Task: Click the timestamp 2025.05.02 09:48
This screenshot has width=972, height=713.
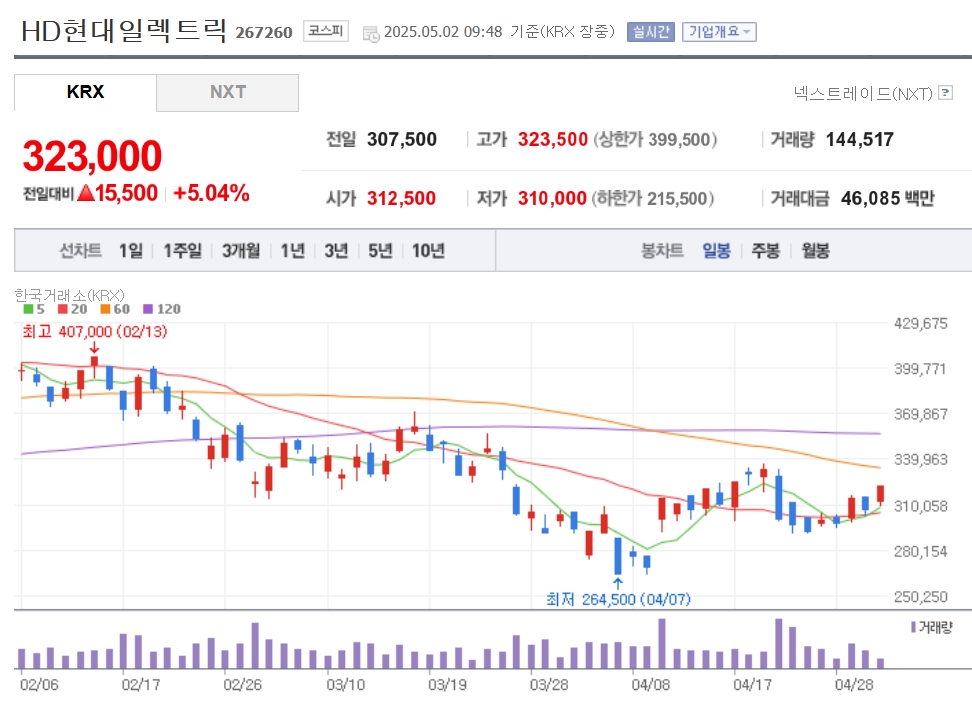Action: pos(443,32)
